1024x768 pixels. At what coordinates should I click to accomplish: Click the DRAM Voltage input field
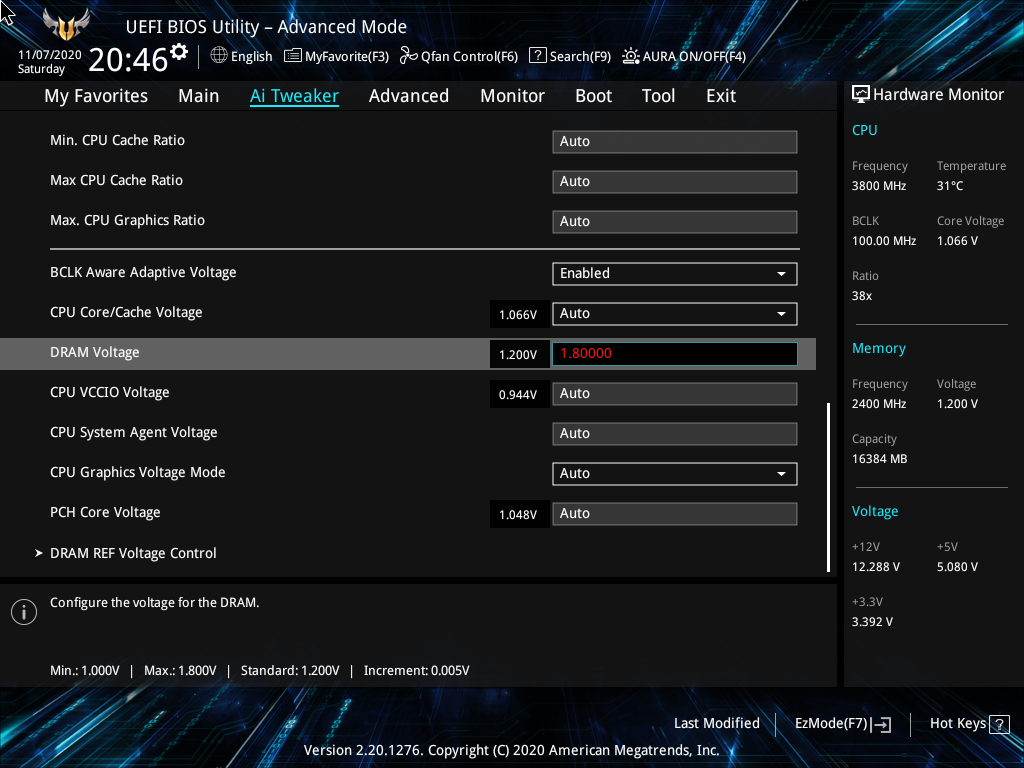click(x=675, y=353)
